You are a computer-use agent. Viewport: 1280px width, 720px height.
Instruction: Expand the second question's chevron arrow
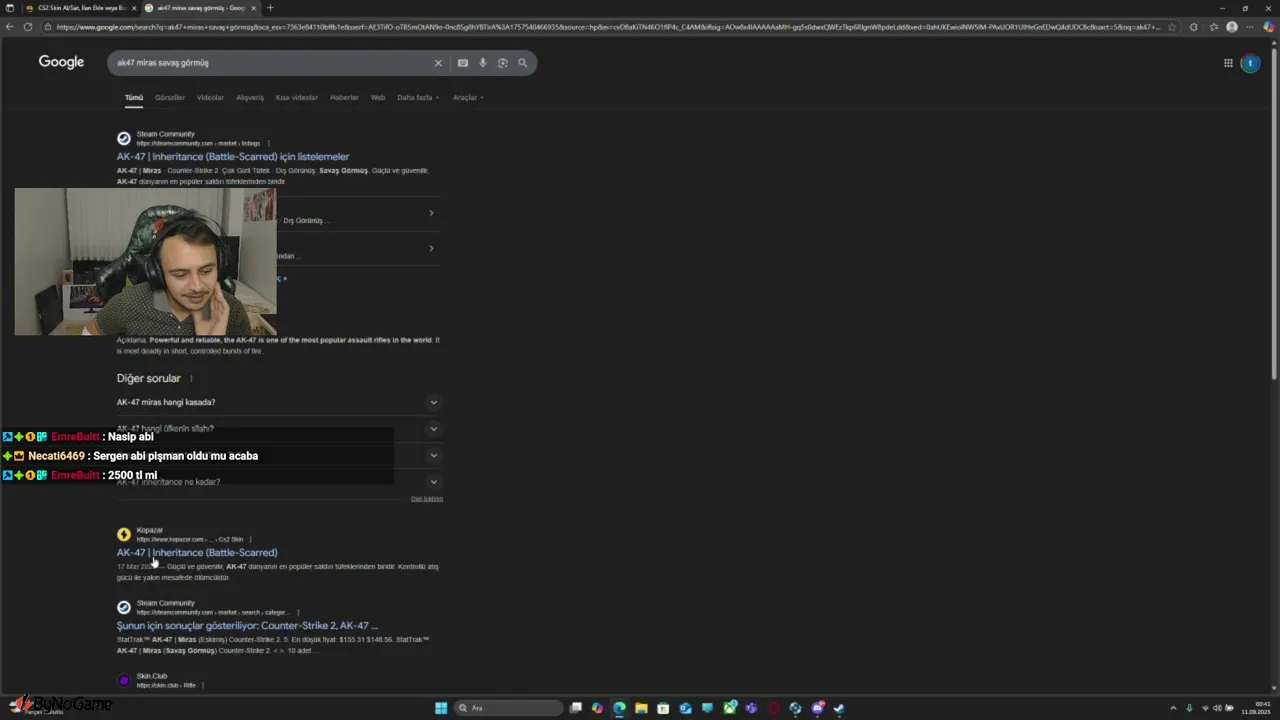pos(433,429)
